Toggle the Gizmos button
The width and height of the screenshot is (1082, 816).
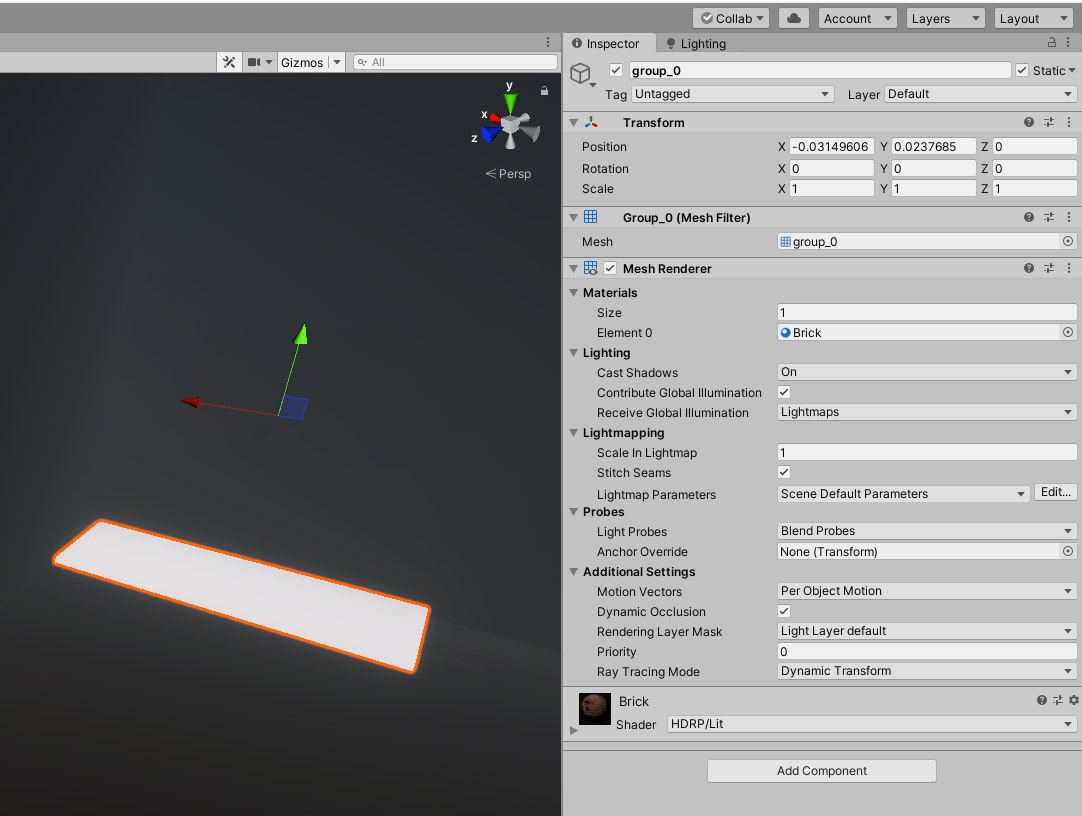click(x=302, y=62)
